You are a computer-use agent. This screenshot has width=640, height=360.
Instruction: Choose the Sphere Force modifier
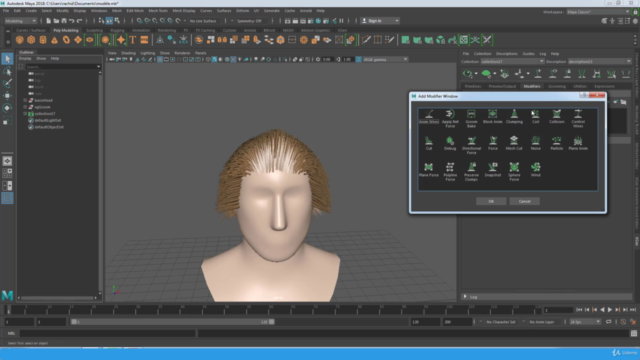pos(514,172)
